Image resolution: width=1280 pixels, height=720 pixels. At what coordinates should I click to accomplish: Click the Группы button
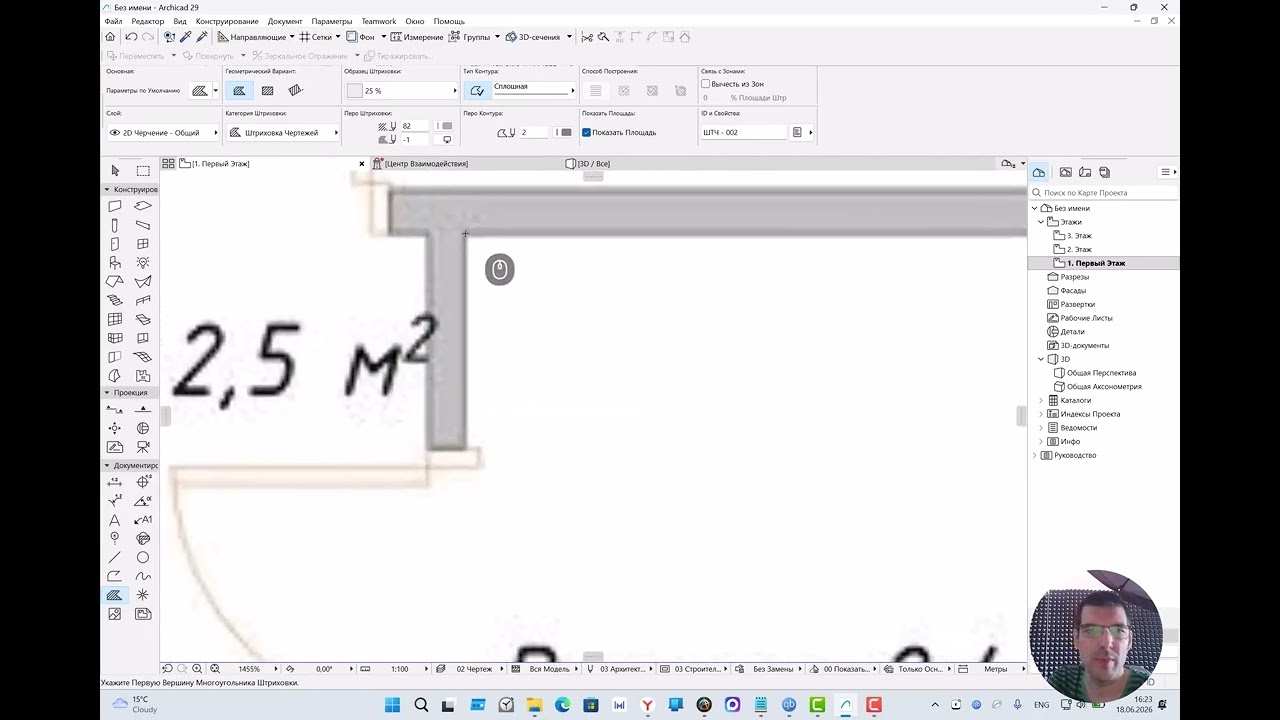470,37
